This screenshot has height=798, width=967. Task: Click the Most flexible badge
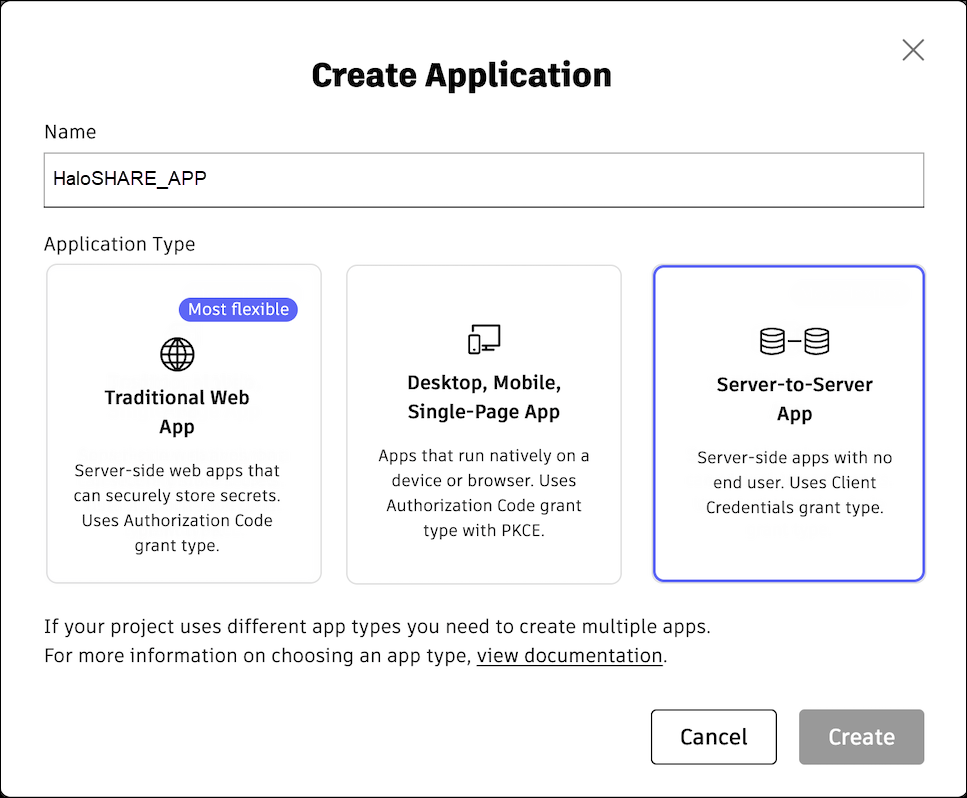[238, 309]
